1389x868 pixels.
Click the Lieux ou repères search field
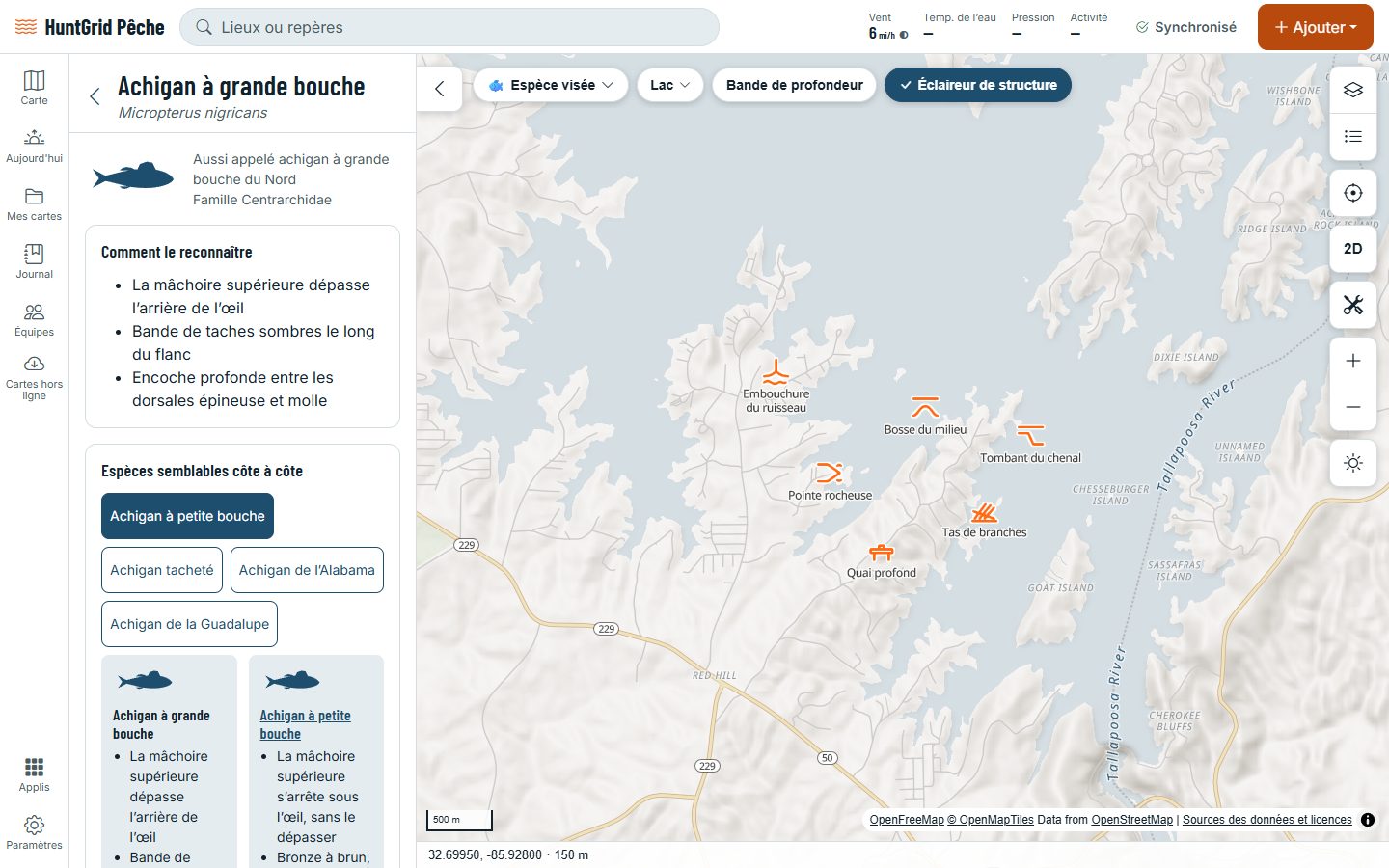point(449,27)
